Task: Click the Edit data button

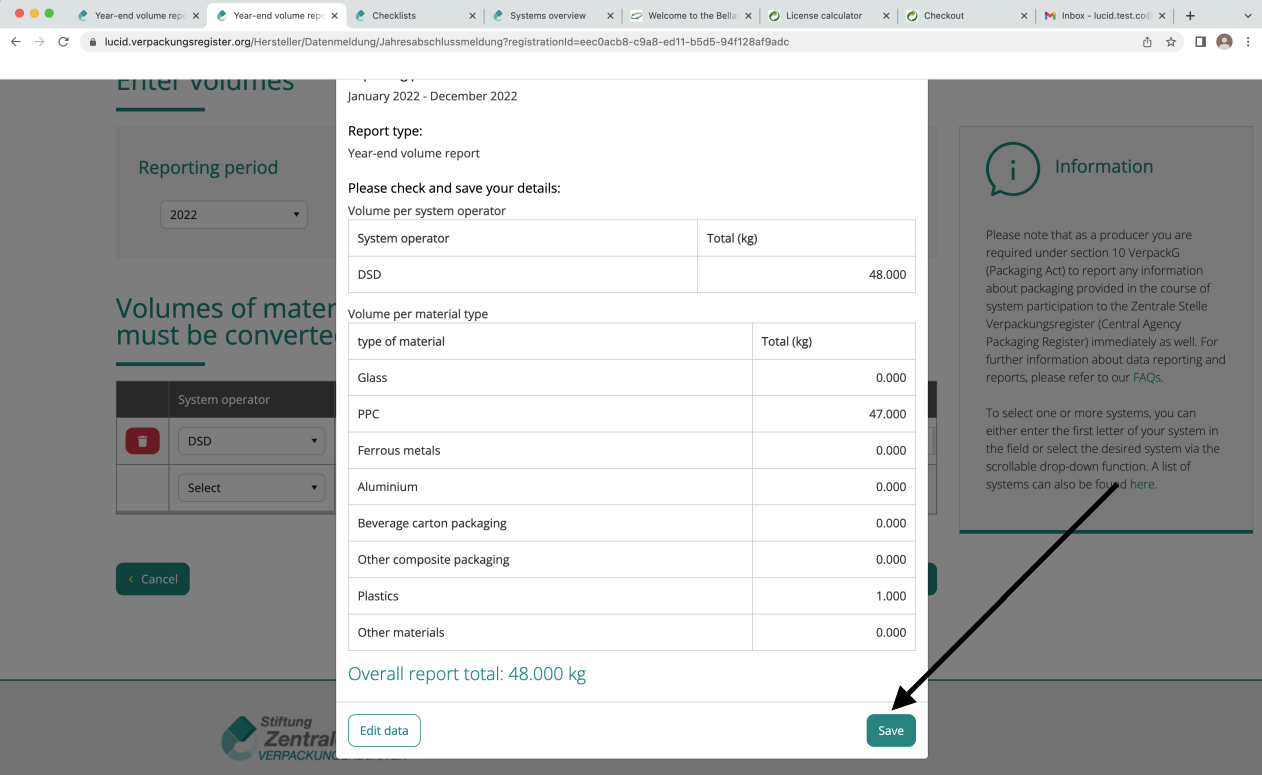Action: [384, 730]
